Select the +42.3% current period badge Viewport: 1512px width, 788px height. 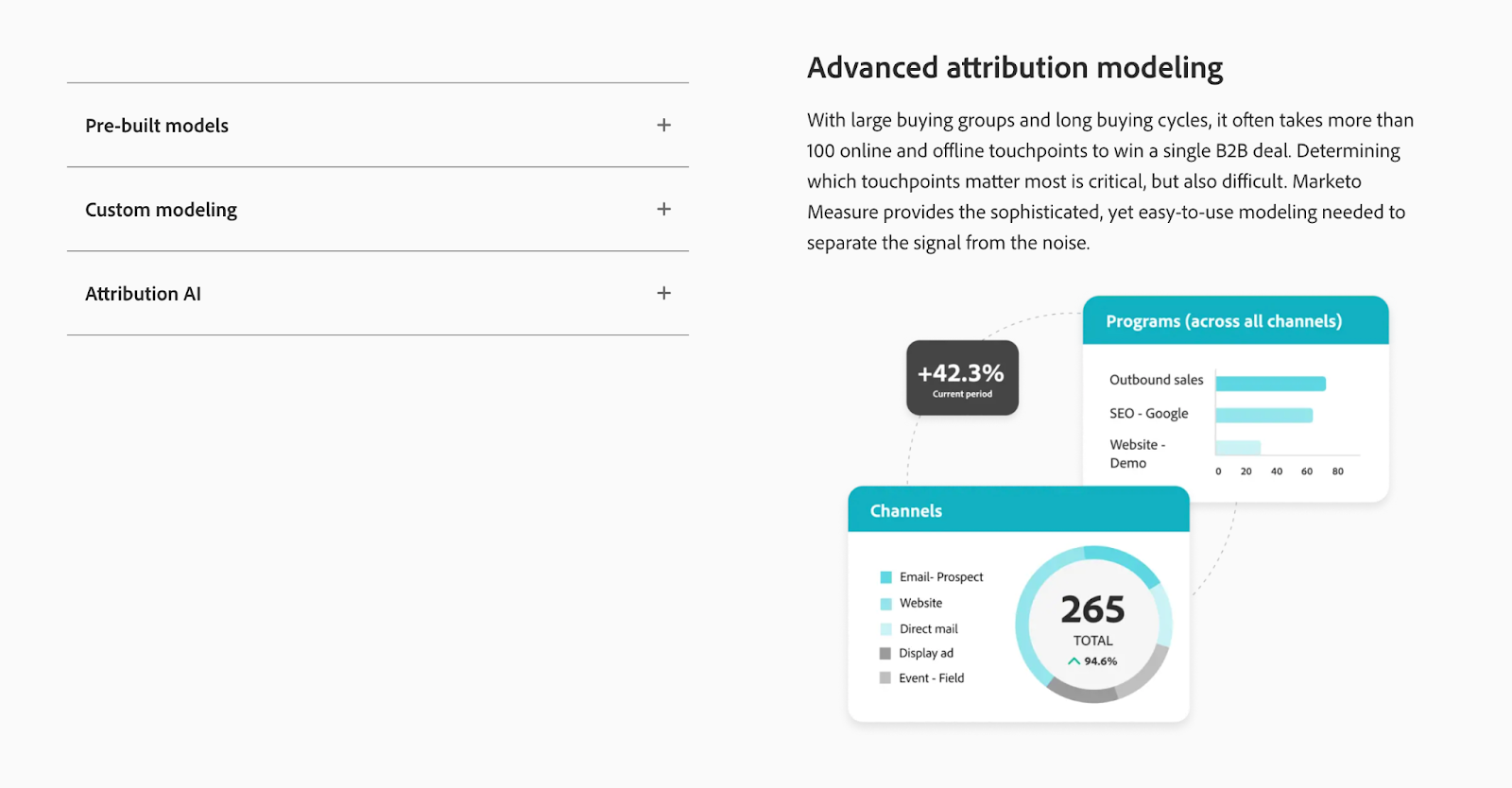(x=961, y=378)
